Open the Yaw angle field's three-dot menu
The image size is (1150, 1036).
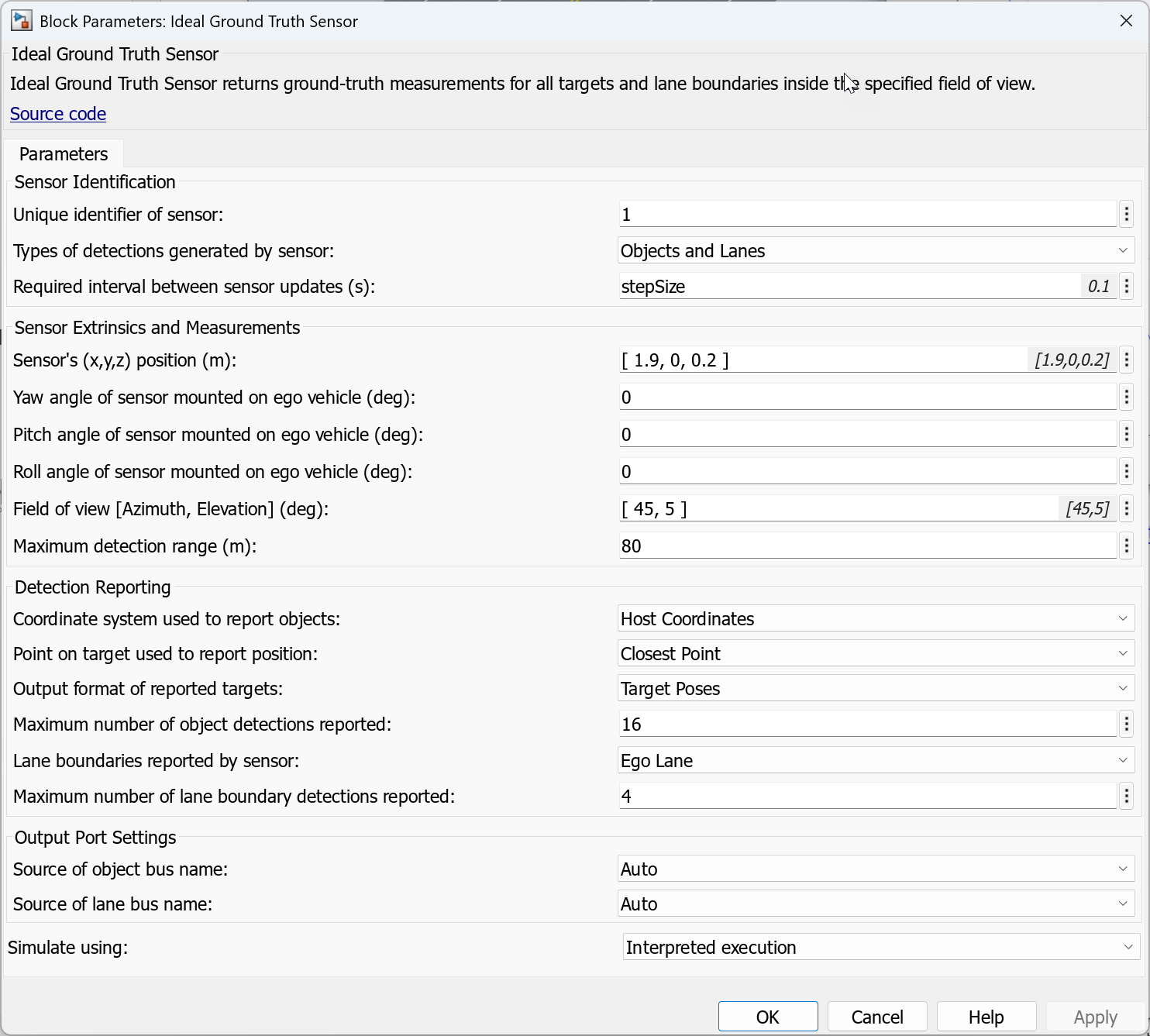coord(1126,398)
